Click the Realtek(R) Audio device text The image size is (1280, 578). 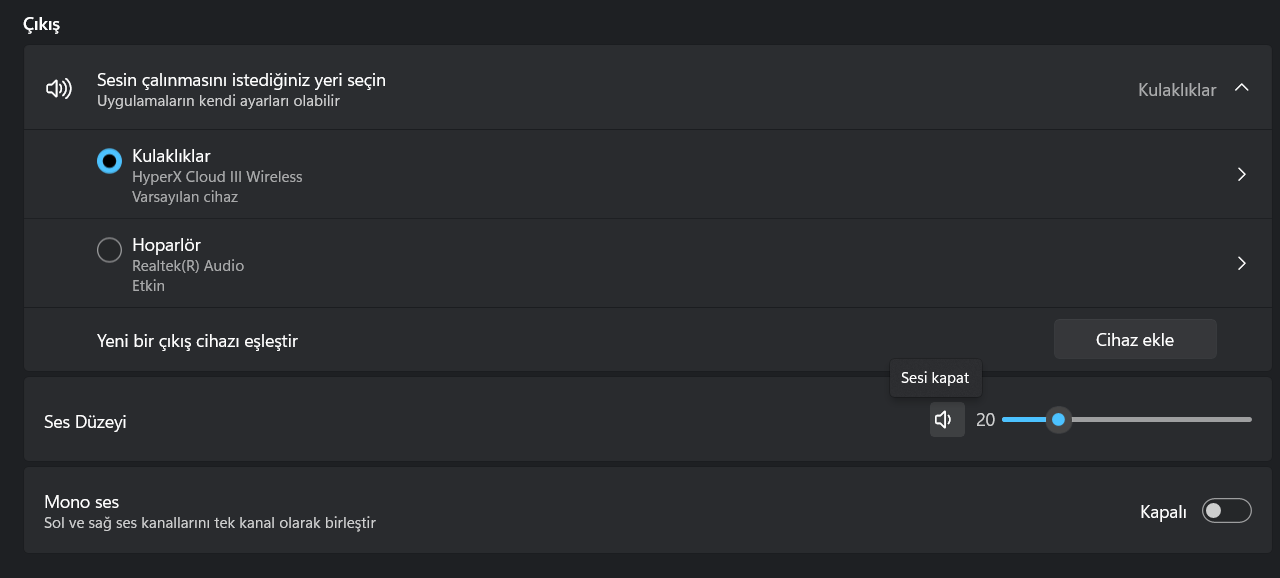coord(188,266)
